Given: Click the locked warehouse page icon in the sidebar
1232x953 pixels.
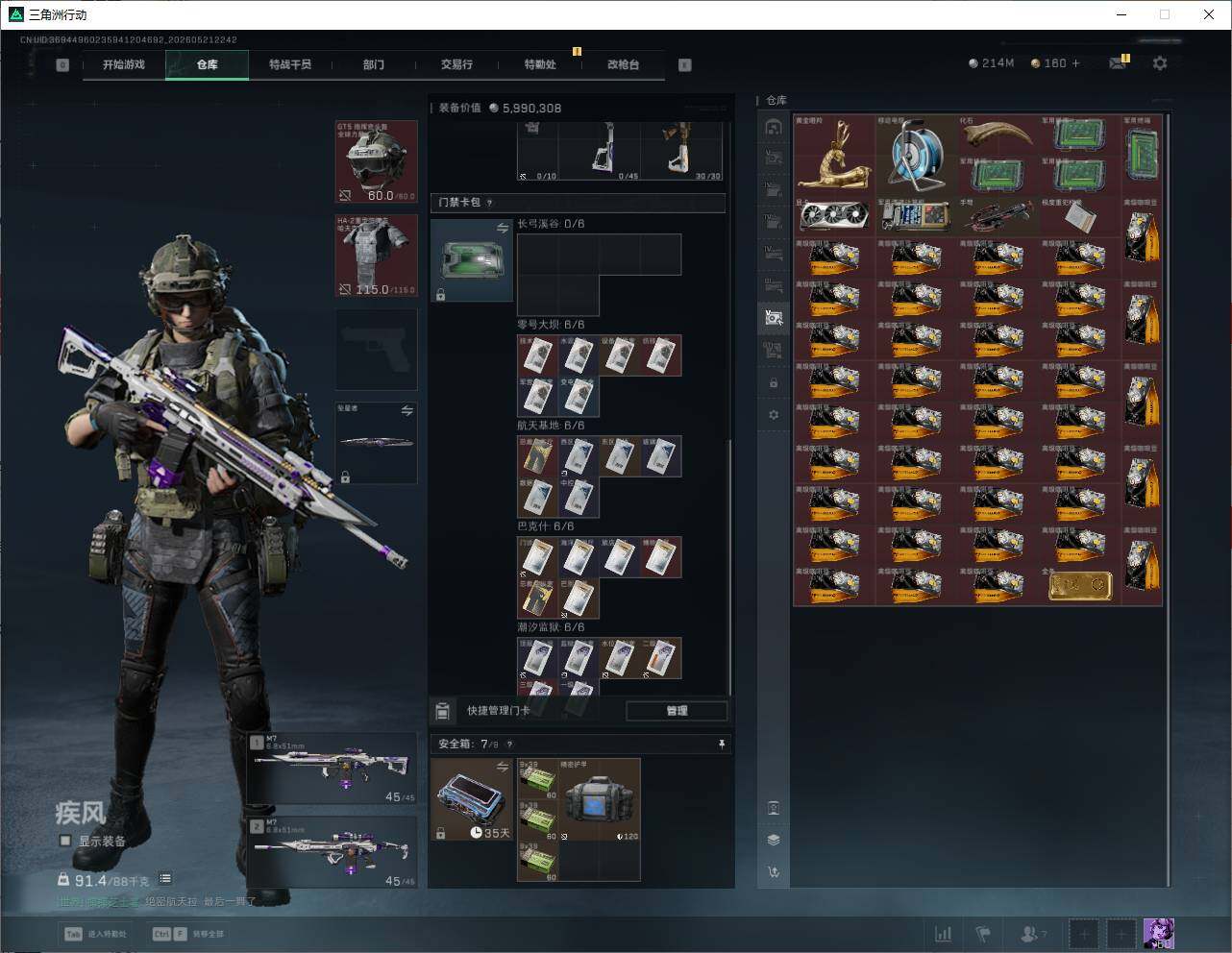Looking at the screenshot, I should click(x=774, y=383).
